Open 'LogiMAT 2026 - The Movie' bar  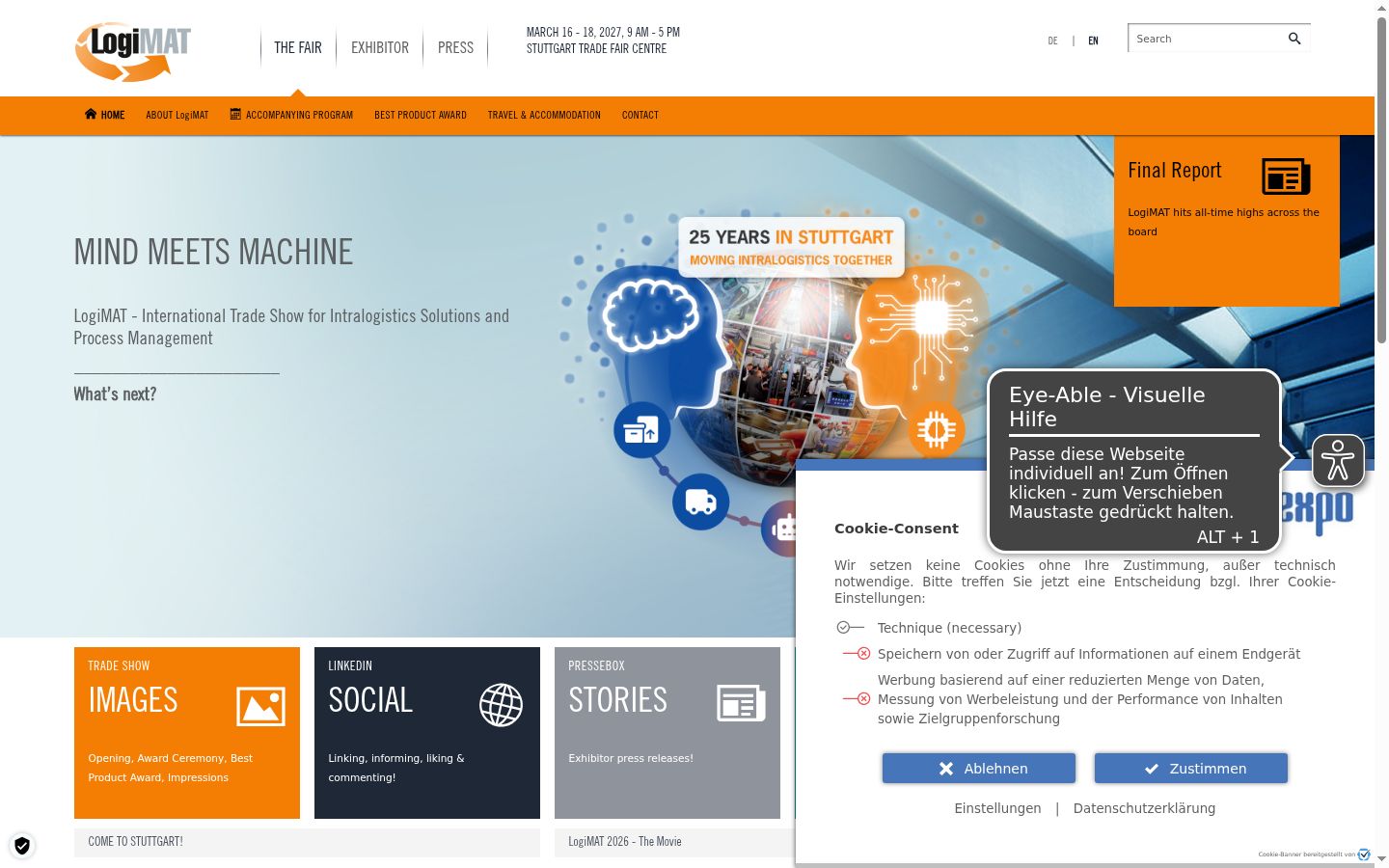pos(674,842)
